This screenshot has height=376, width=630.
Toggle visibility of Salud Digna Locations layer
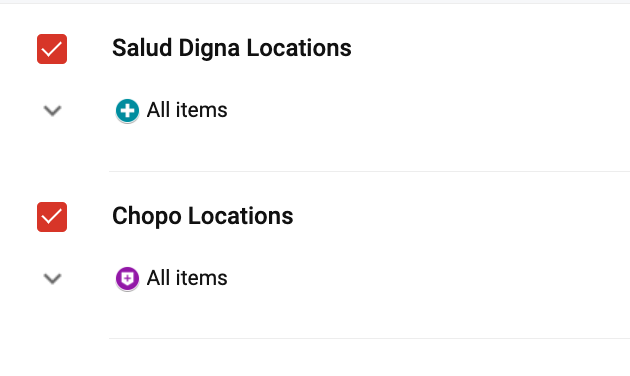pos(52,49)
